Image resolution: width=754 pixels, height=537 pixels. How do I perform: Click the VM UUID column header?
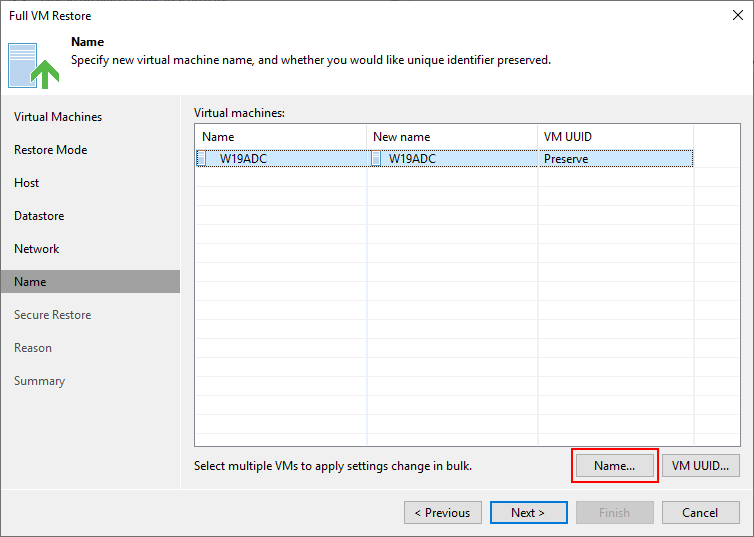coord(616,137)
